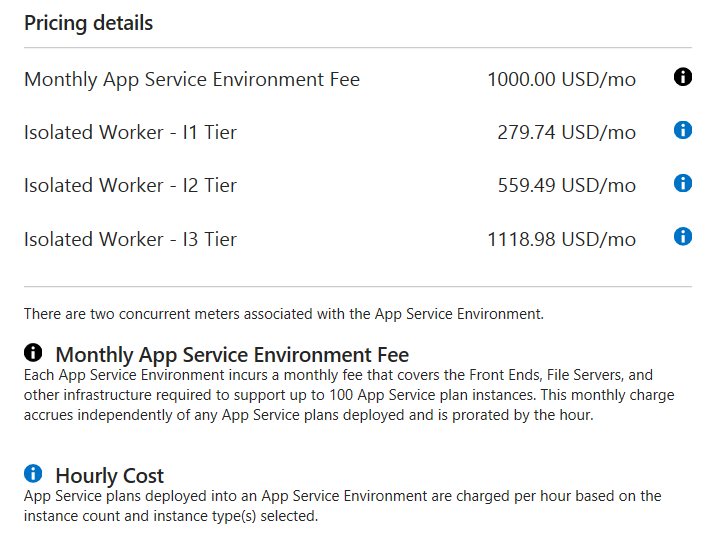Image resolution: width=711 pixels, height=539 pixels.
Task: Choose the Isolated Worker - I3 Tier label
Action: [130, 239]
